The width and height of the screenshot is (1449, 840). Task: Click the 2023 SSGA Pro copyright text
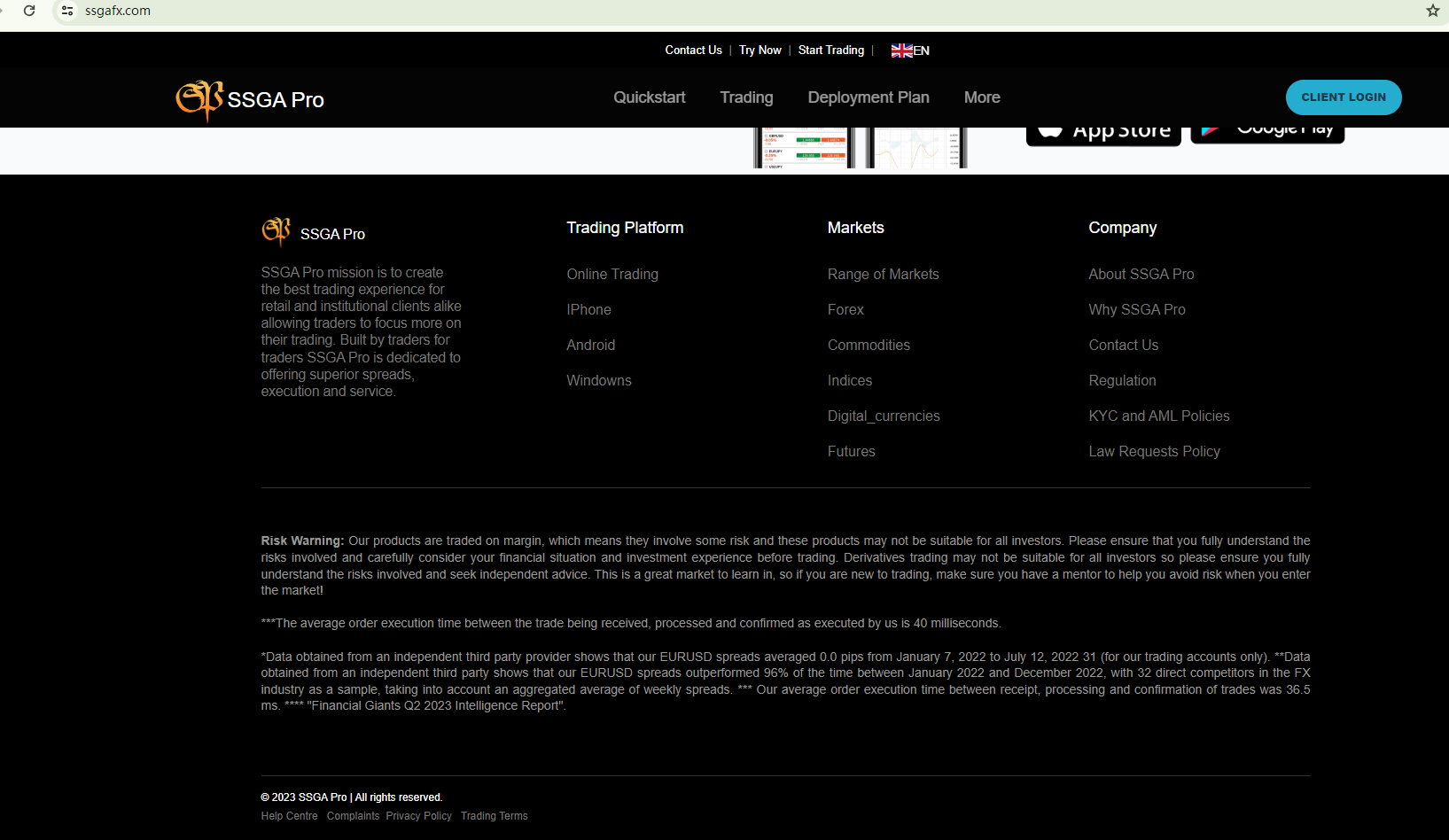point(352,797)
